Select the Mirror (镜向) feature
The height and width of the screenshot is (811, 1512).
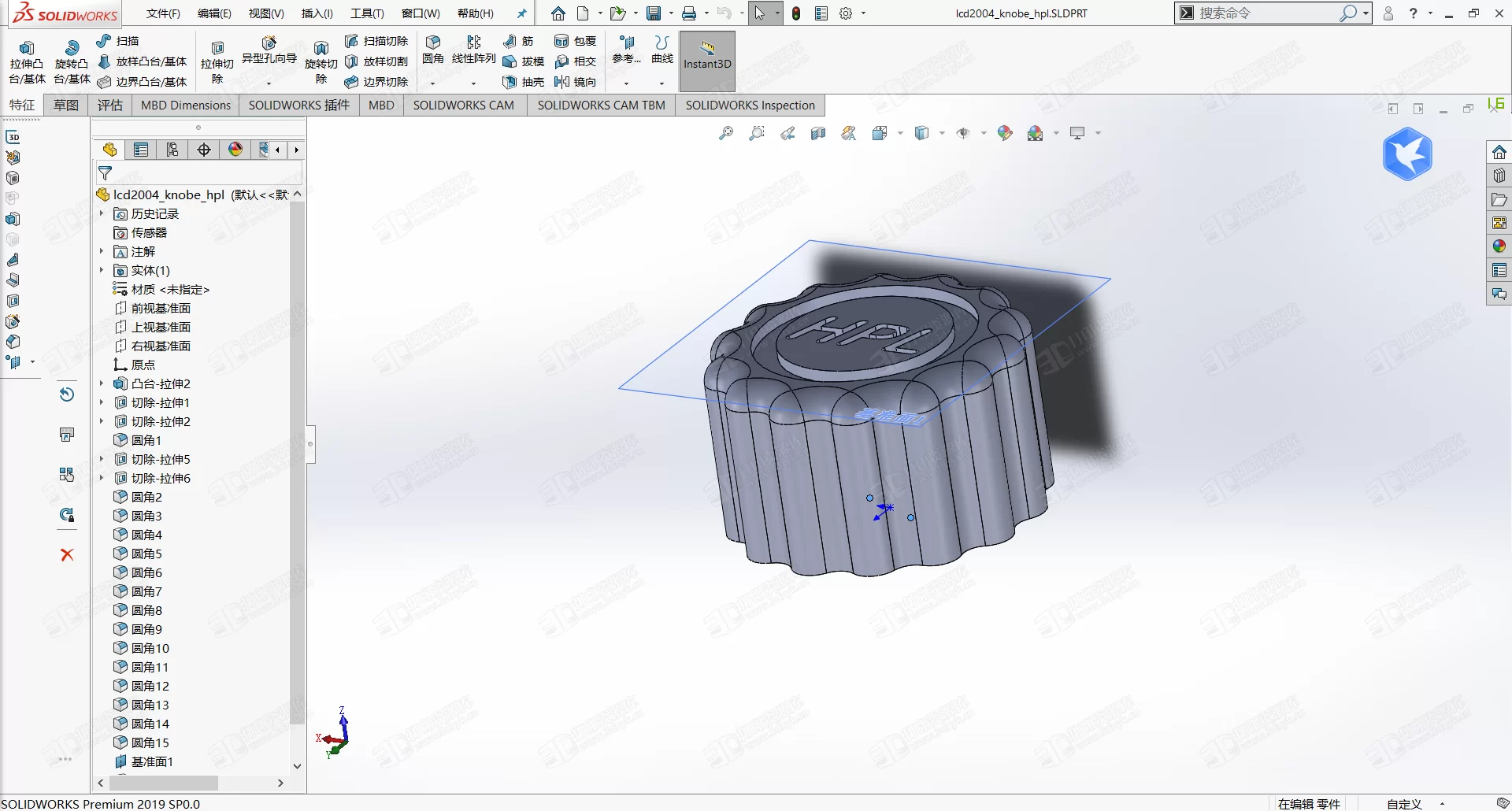click(x=576, y=82)
